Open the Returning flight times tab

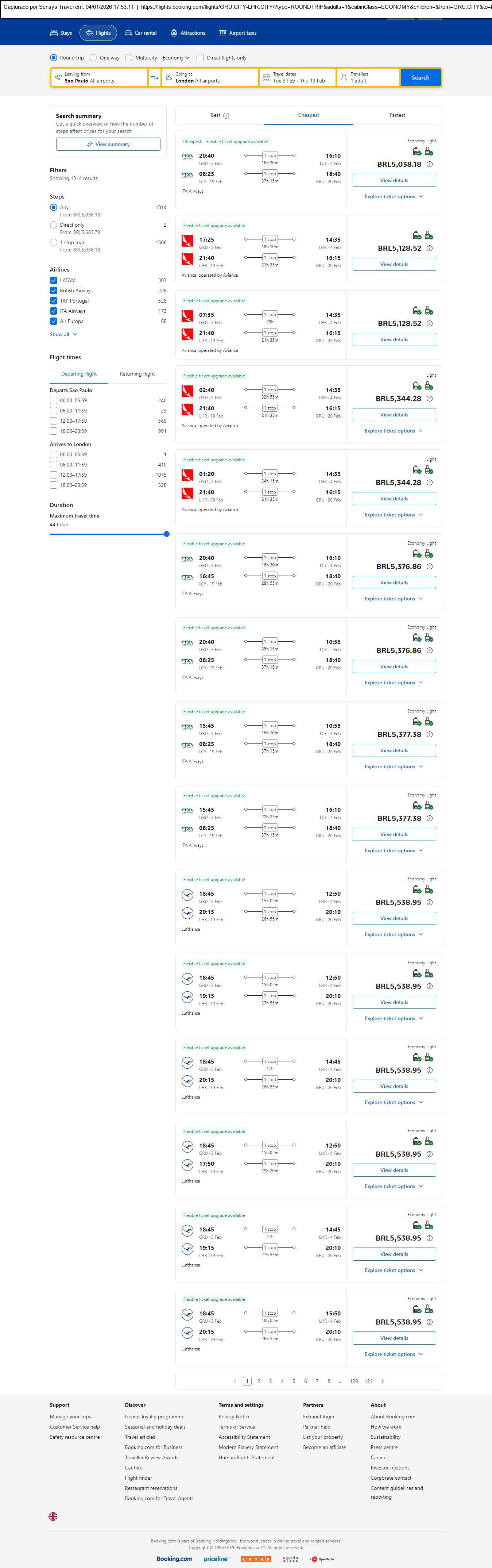137,374
